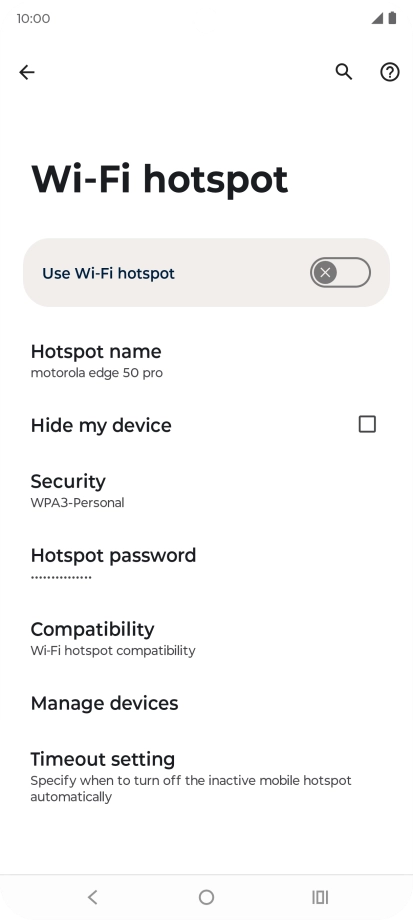Open Security WPA3-Personal selection

click(x=206, y=491)
